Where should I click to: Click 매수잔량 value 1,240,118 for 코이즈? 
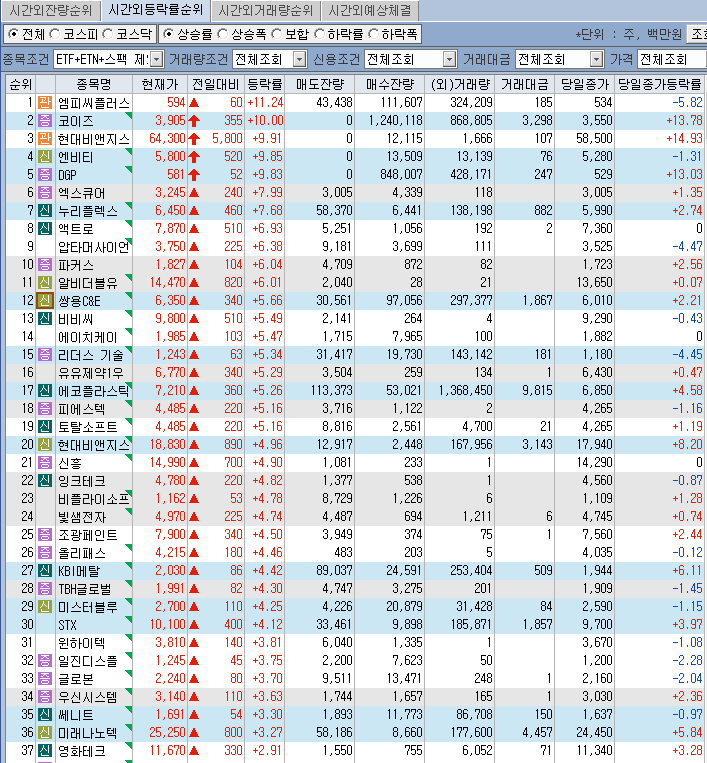point(395,121)
